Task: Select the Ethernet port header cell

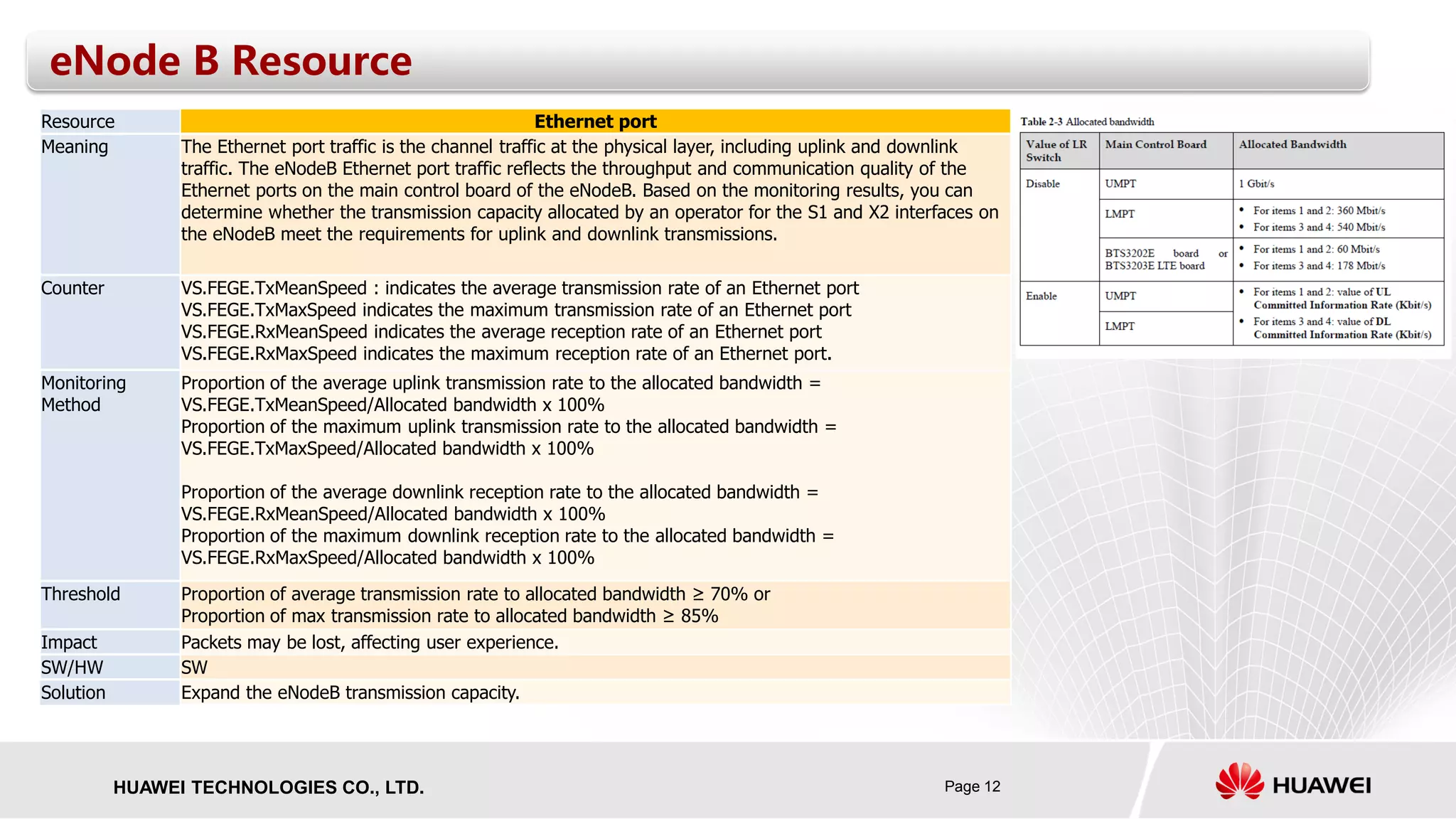Action: point(595,122)
